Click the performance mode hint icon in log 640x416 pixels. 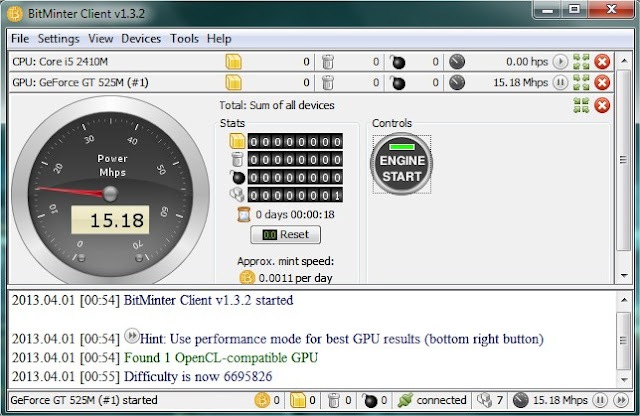[131, 336]
